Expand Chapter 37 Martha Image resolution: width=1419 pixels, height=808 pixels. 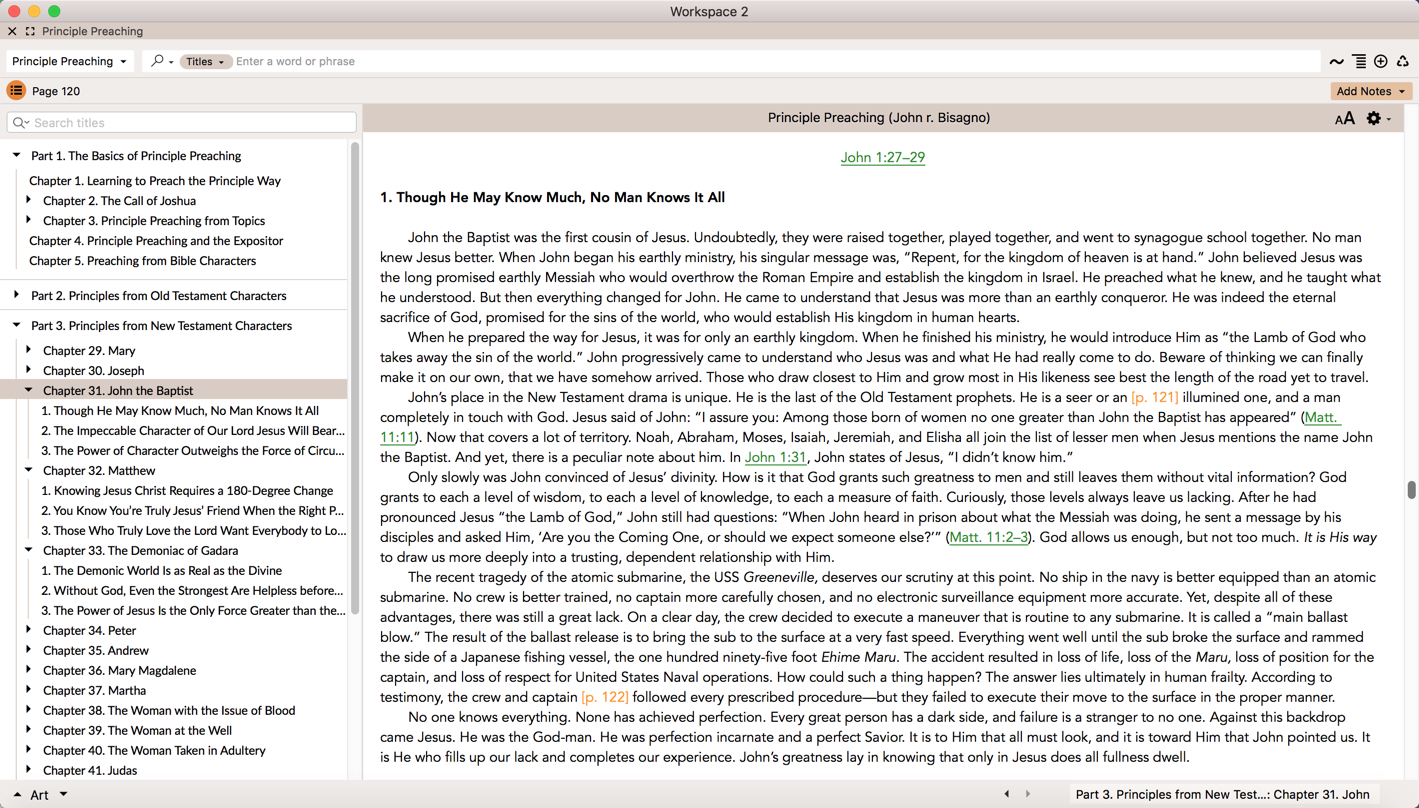click(x=29, y=690)
